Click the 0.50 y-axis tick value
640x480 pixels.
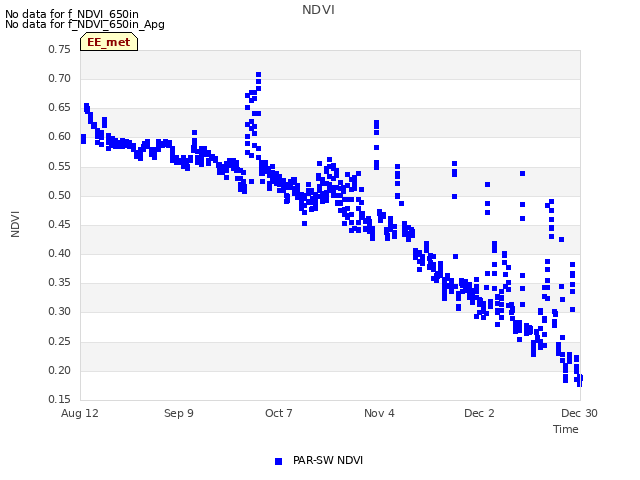[60, 196]
